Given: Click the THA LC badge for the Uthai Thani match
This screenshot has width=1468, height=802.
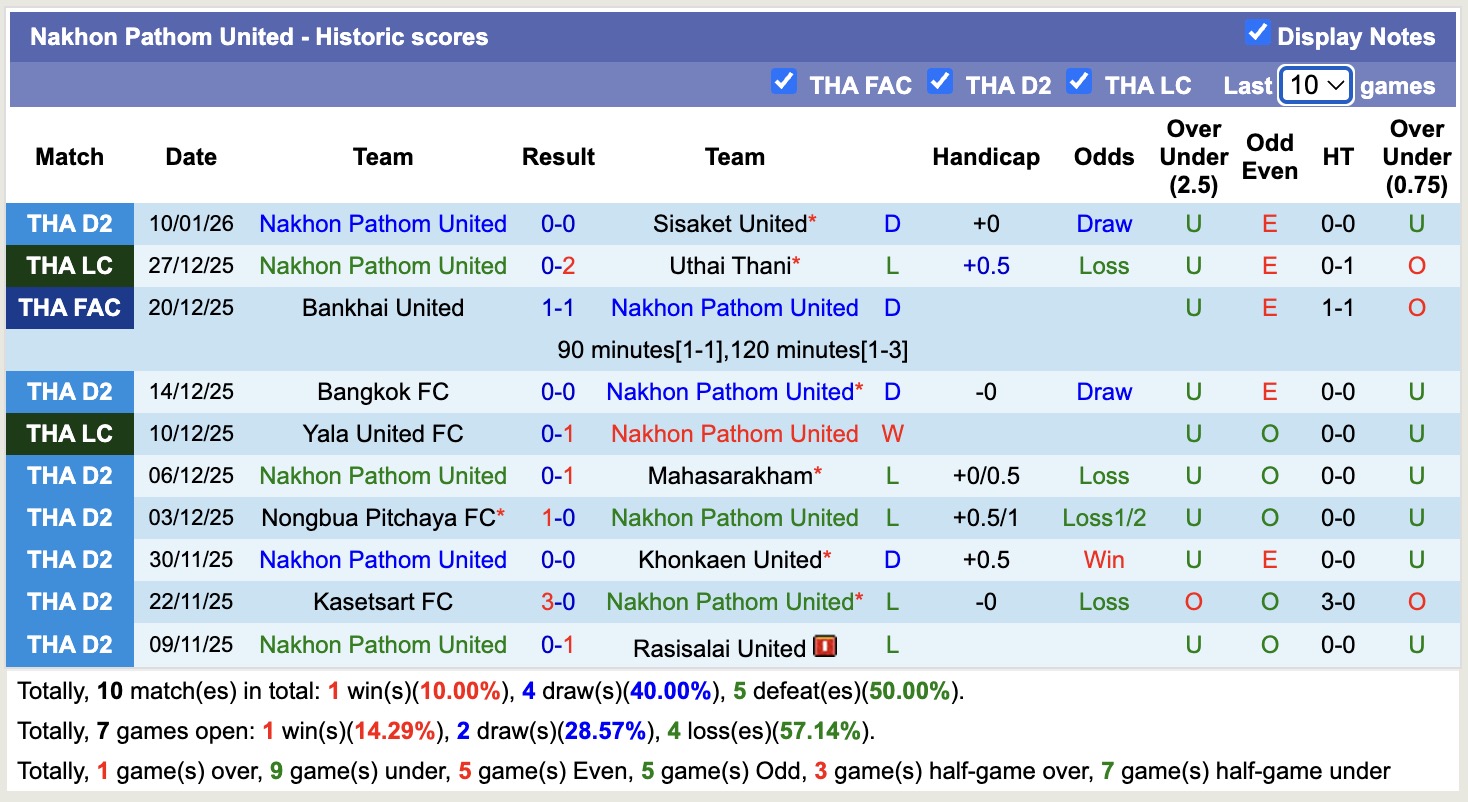Looking at the screenshot, I should pos(69,266).
